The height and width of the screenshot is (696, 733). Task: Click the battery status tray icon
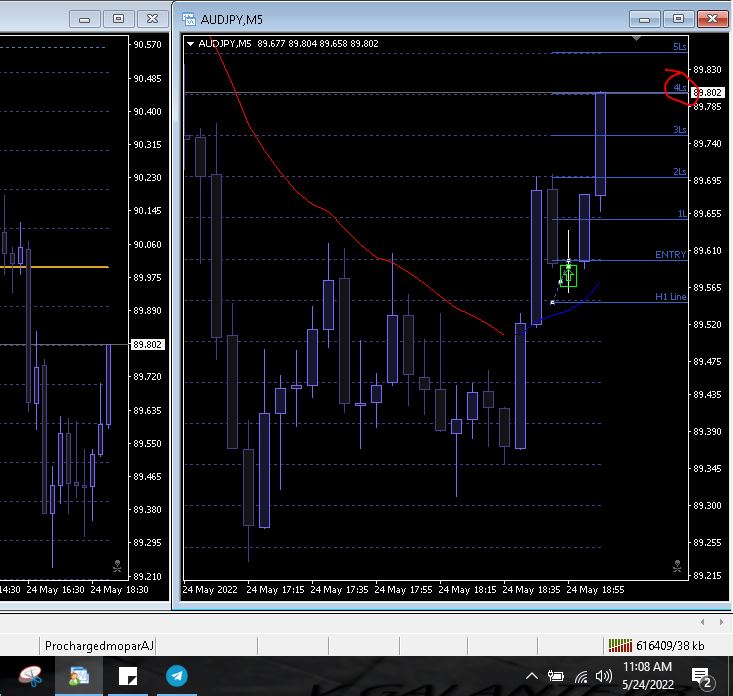tap(556, 677)
